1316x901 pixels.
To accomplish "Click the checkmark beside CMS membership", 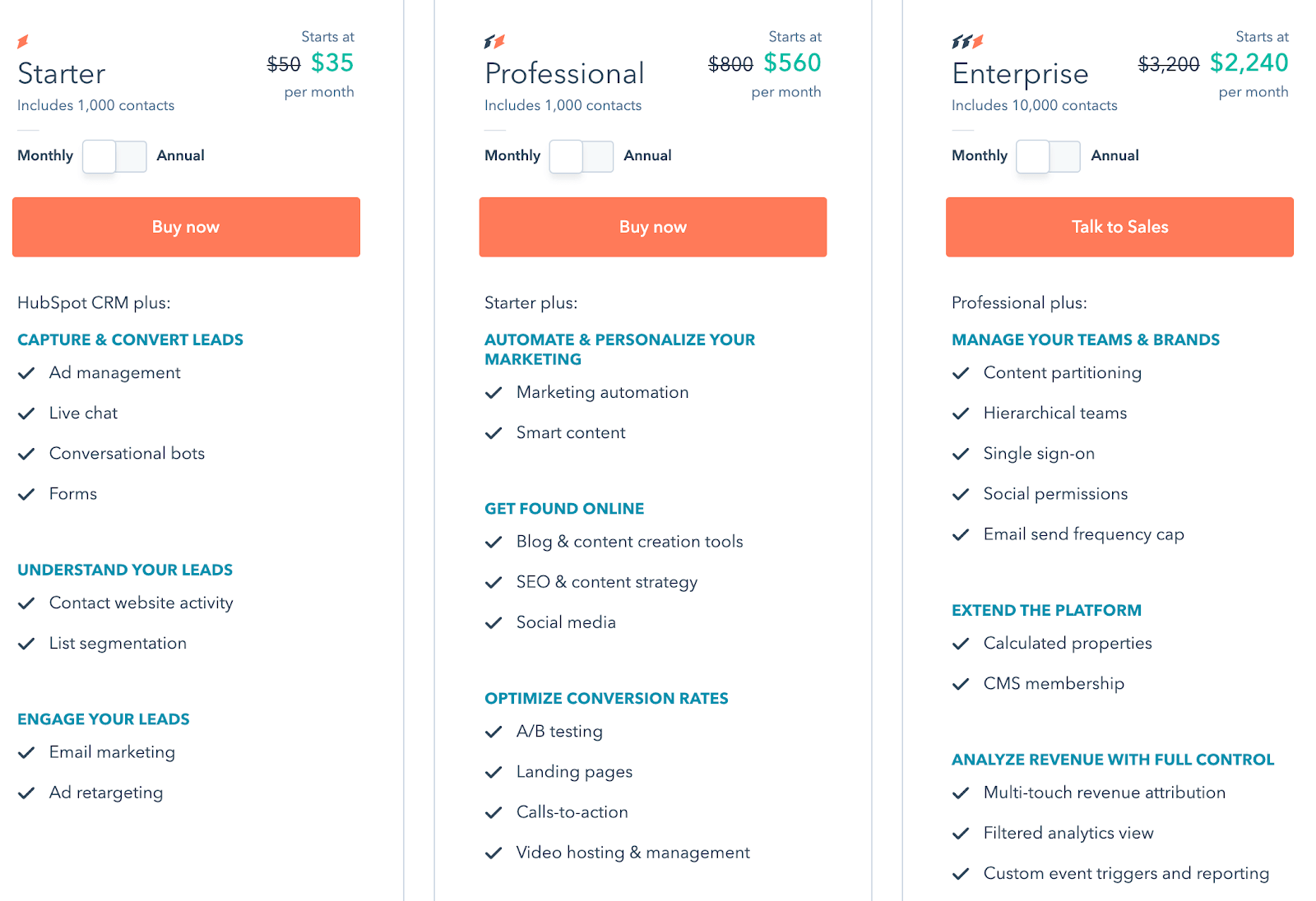I will [x=961, y=684].
